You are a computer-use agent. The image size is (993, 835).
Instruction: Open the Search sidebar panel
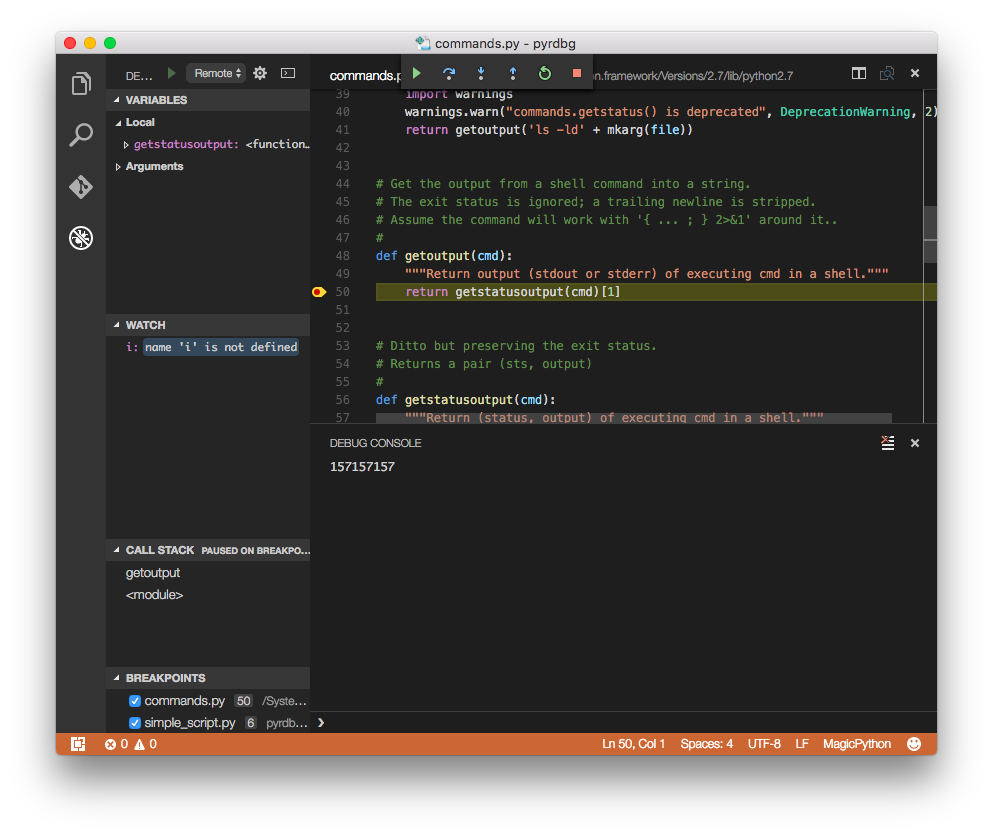click(80, 136)
